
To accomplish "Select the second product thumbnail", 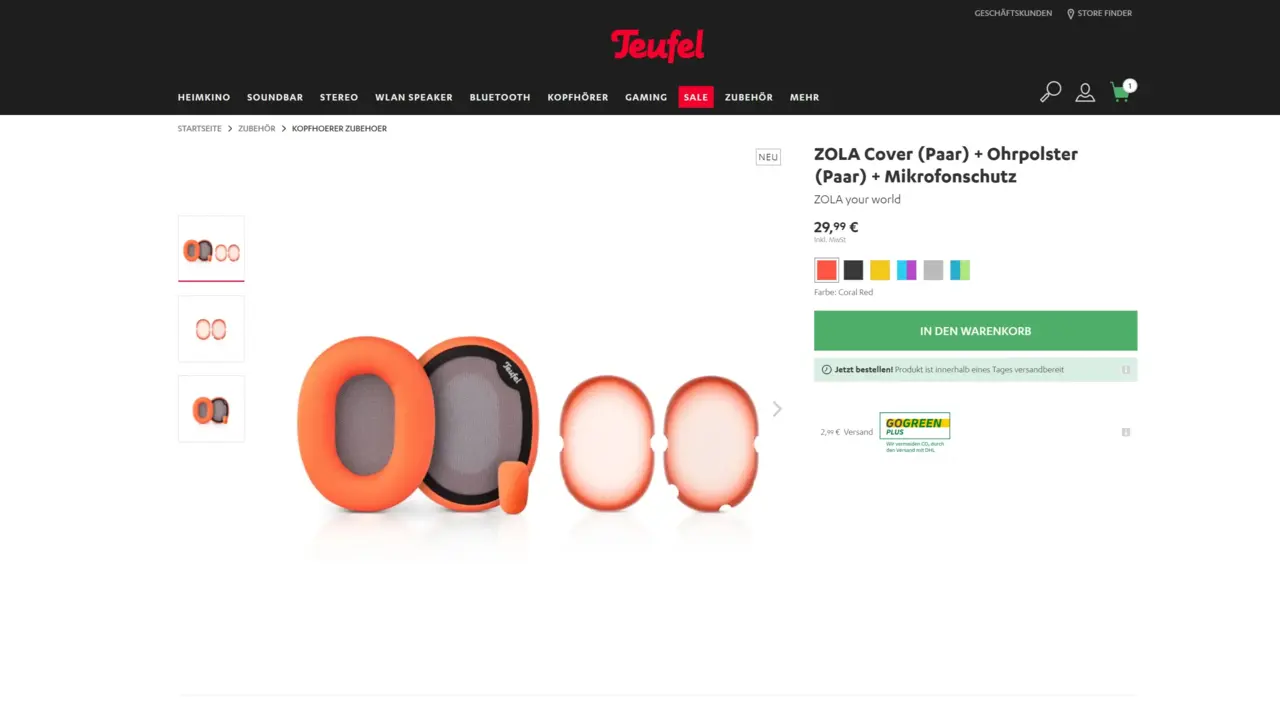I will pos(211,329).
